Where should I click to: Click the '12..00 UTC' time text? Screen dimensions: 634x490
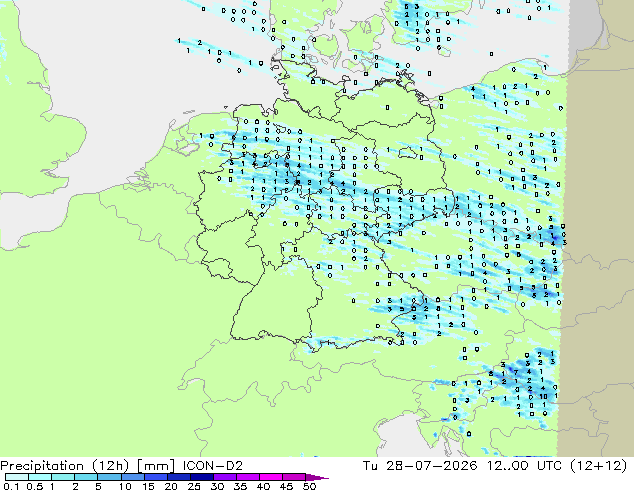pos(524,466)
